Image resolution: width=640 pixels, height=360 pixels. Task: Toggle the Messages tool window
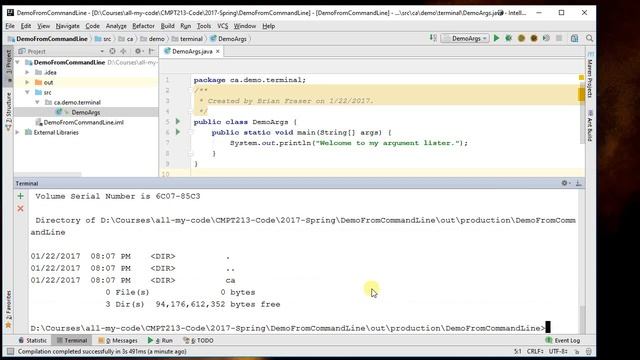[x=118, y=340]
